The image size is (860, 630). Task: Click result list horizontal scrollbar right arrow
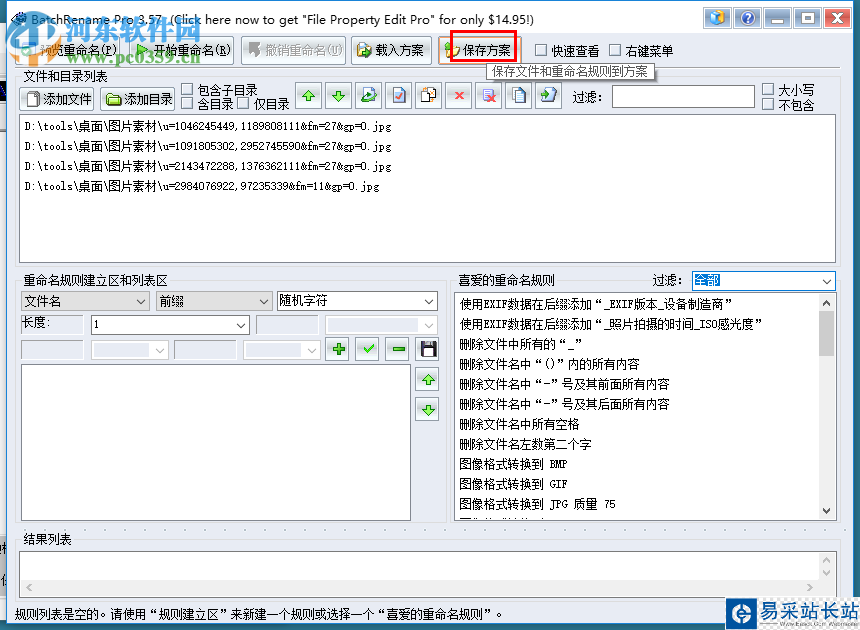pos(810,587)
